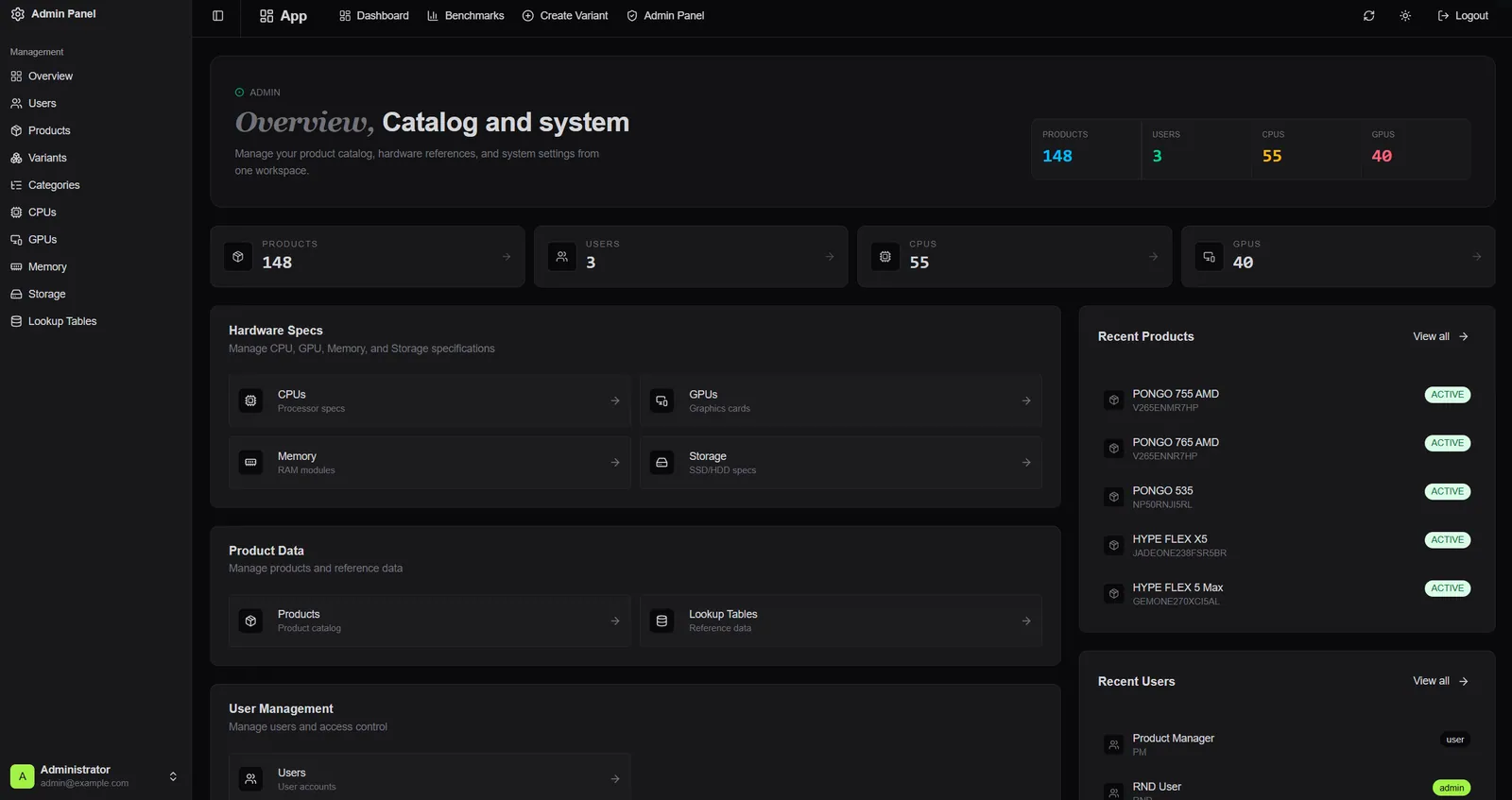
Task: Expand the Administrator account menu chevron
Action: point(173,776)
